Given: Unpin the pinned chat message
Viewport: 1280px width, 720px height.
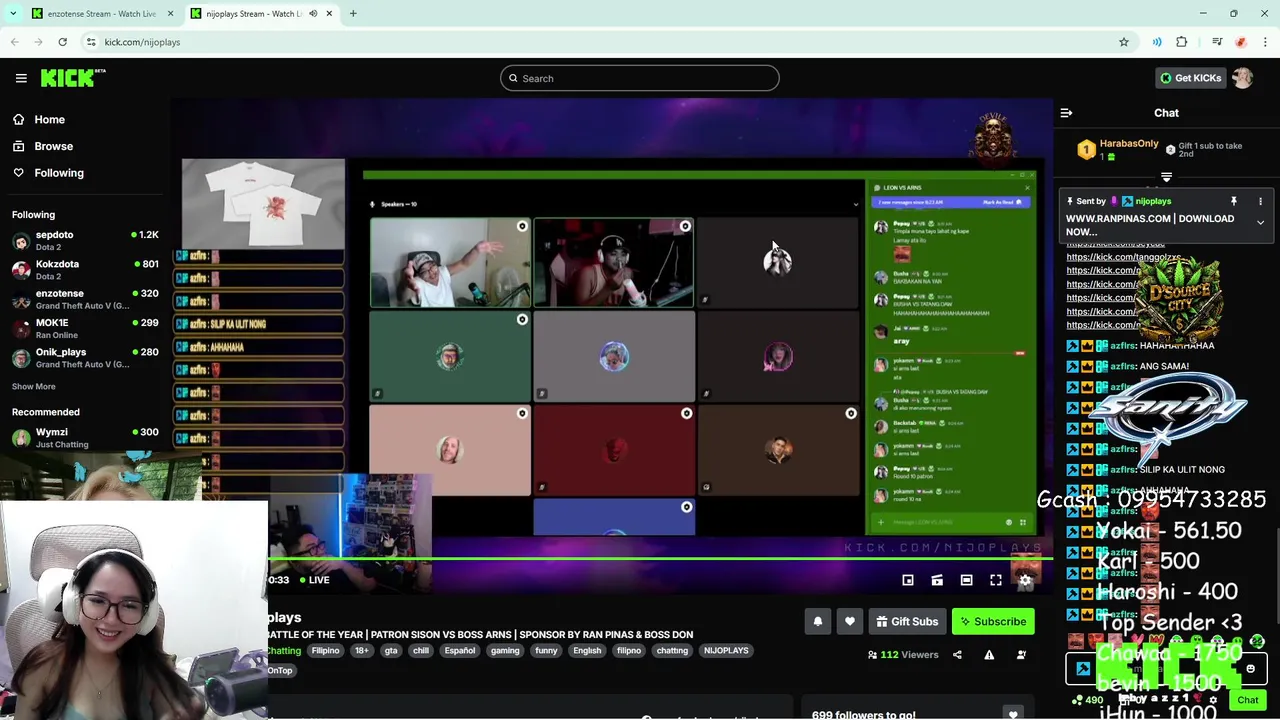Looking at the screenshot, I should coord(1234,201).
